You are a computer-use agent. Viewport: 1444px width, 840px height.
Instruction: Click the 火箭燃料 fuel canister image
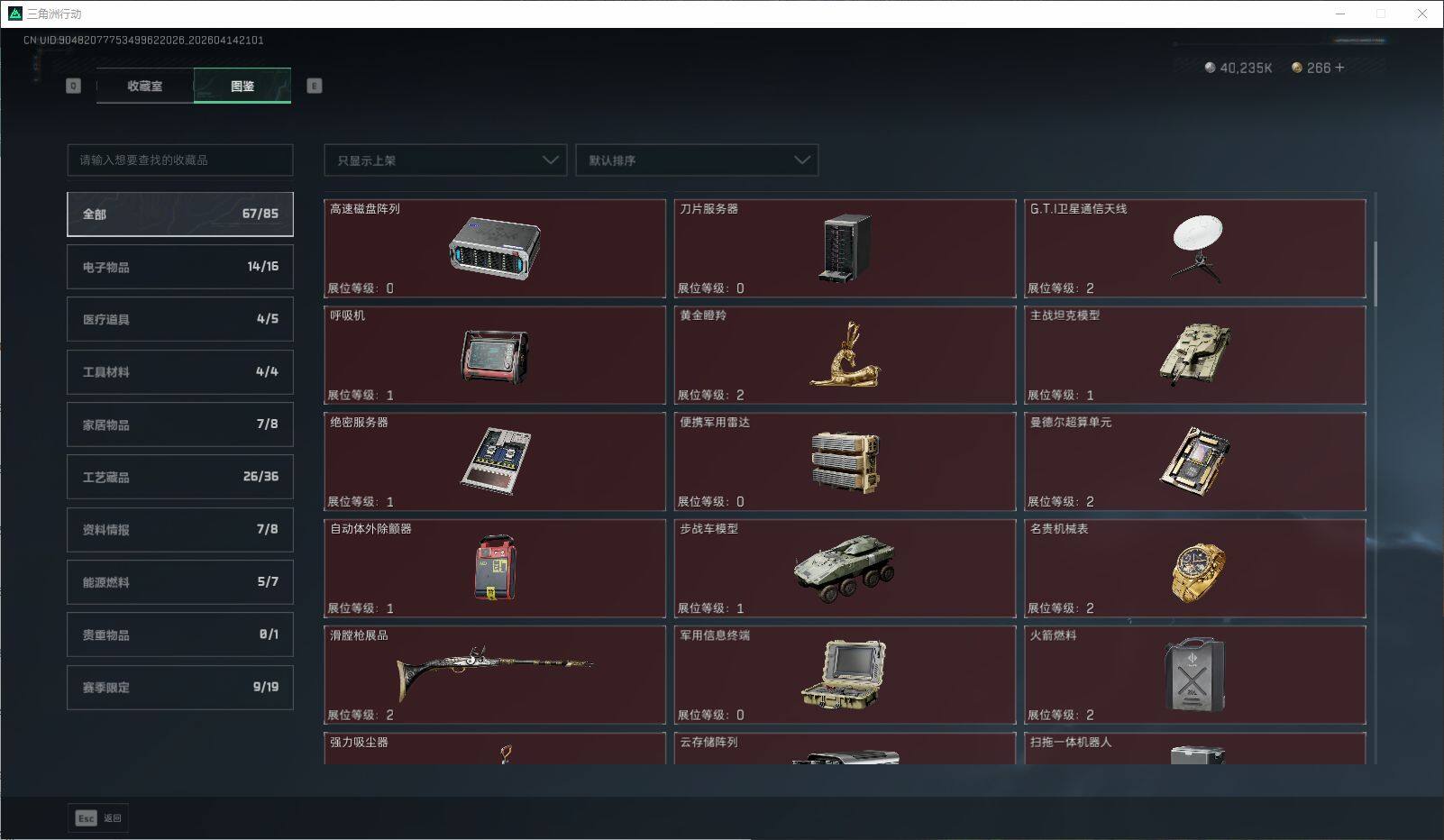[1195, 674]
